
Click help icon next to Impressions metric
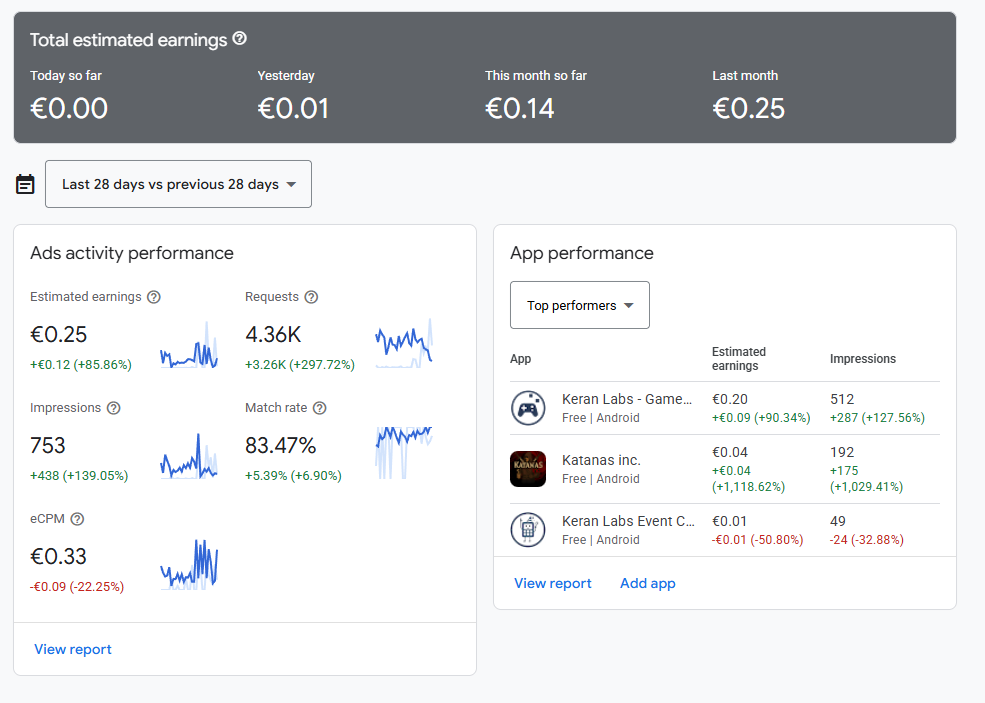[114, 408]
